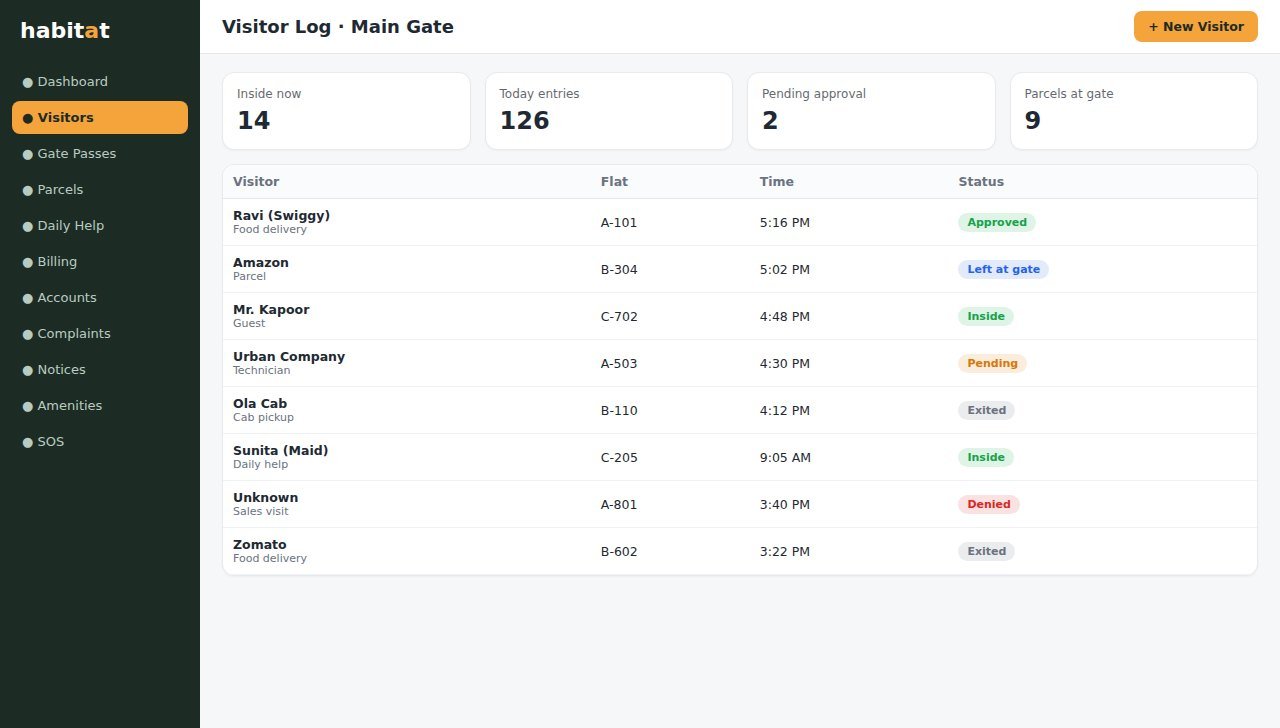Image resolution: width=1280 pixels, height=728 pixels.
Task: Click the Zomato visitor name
Action: click(260, 545)
